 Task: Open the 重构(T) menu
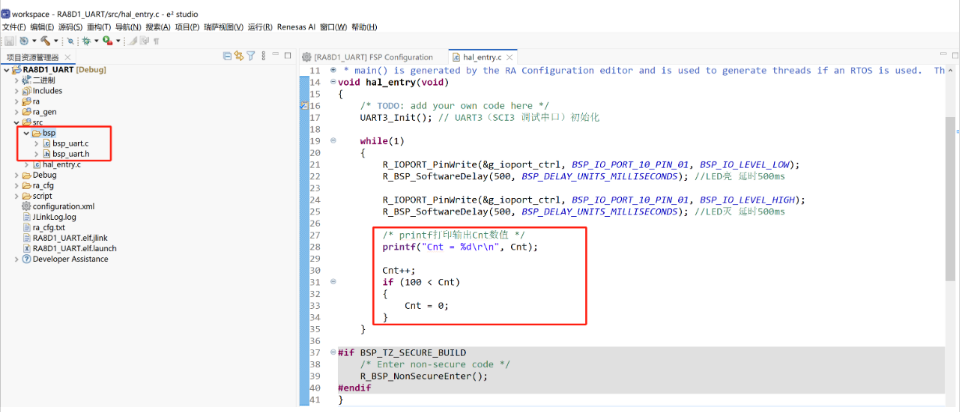[x=99, y=28]
